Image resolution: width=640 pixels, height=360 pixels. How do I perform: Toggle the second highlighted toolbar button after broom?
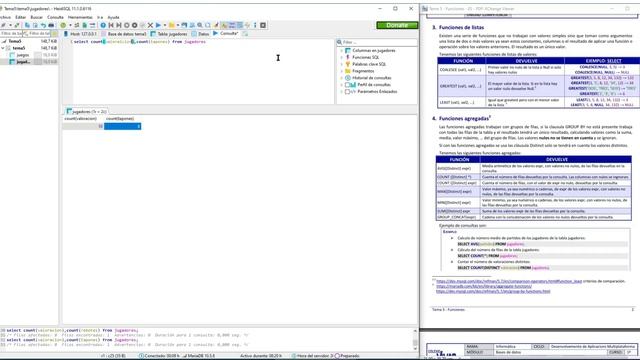coord(232,25)
